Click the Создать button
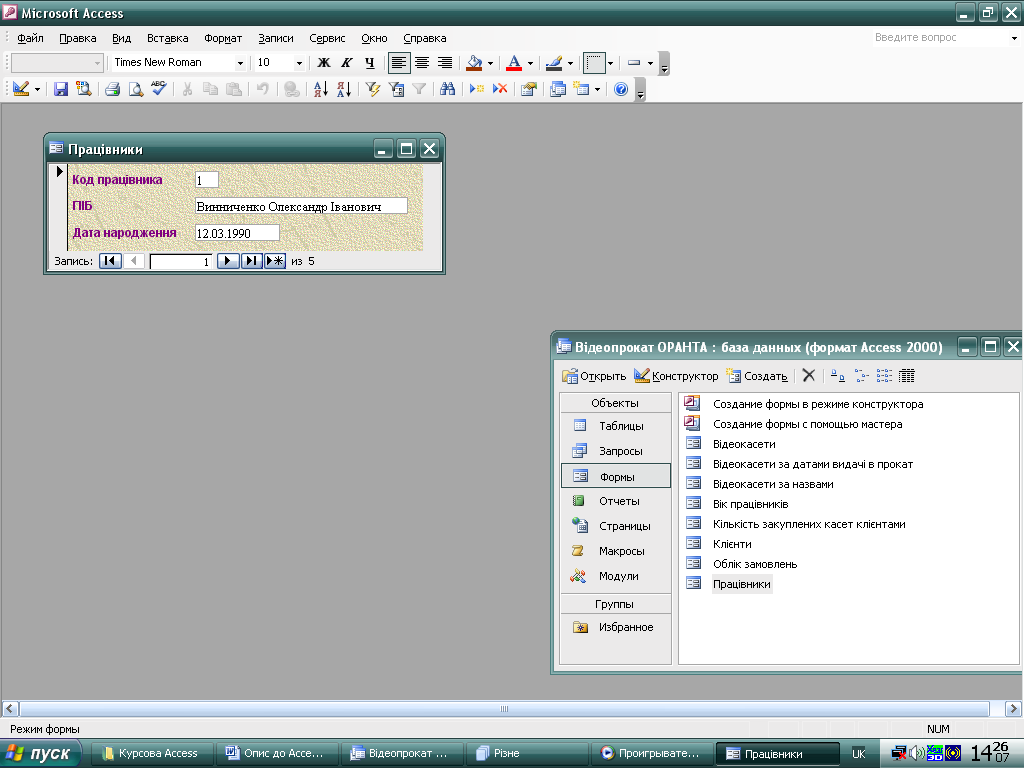The height and width of the screenshot is (768, 1024). [758, 376]
